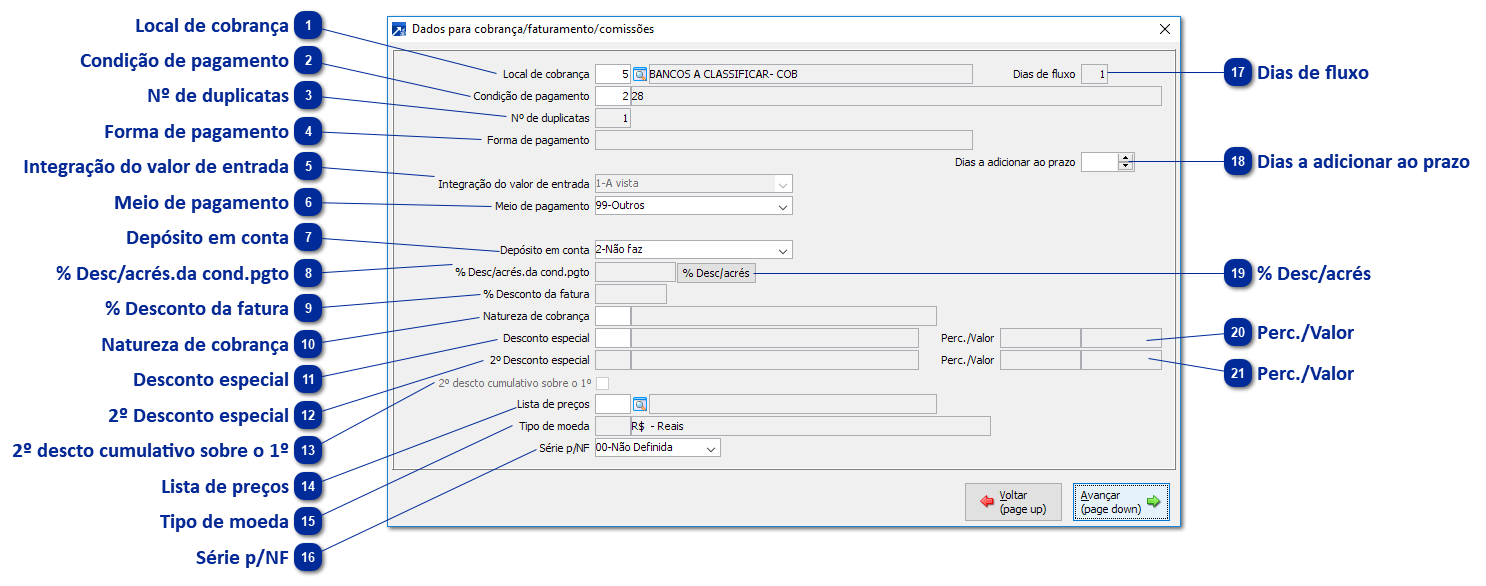This screenshot has height=586, width=1486.
Task: Decrease Dias a adicionar ao prazo with down arrow
Action: pos(1126,166)
